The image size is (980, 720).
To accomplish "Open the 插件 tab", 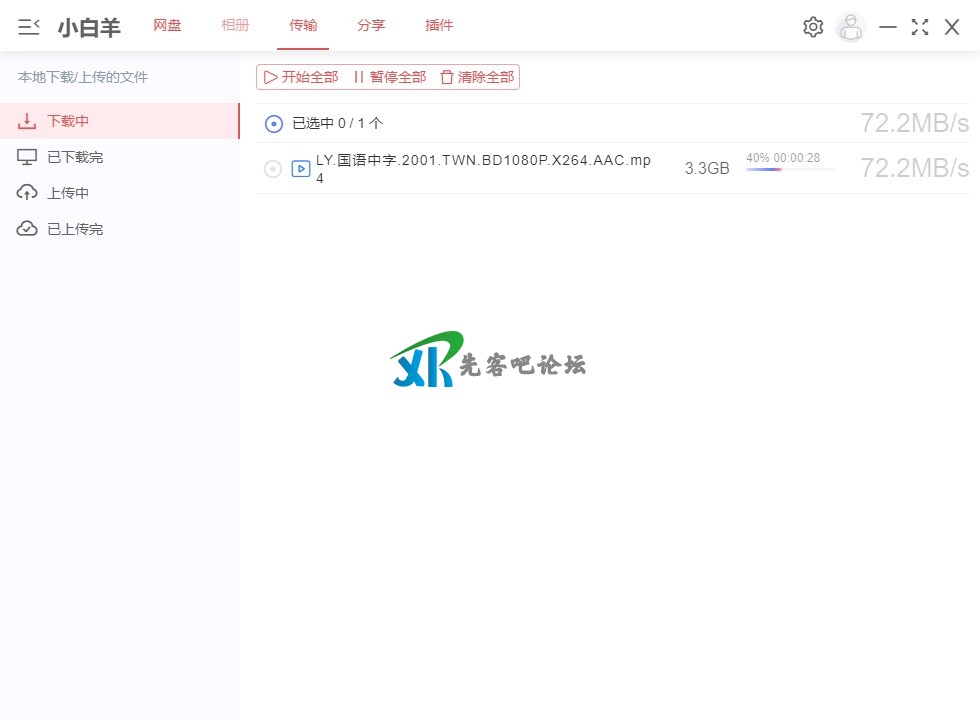I will coord(439,26).
